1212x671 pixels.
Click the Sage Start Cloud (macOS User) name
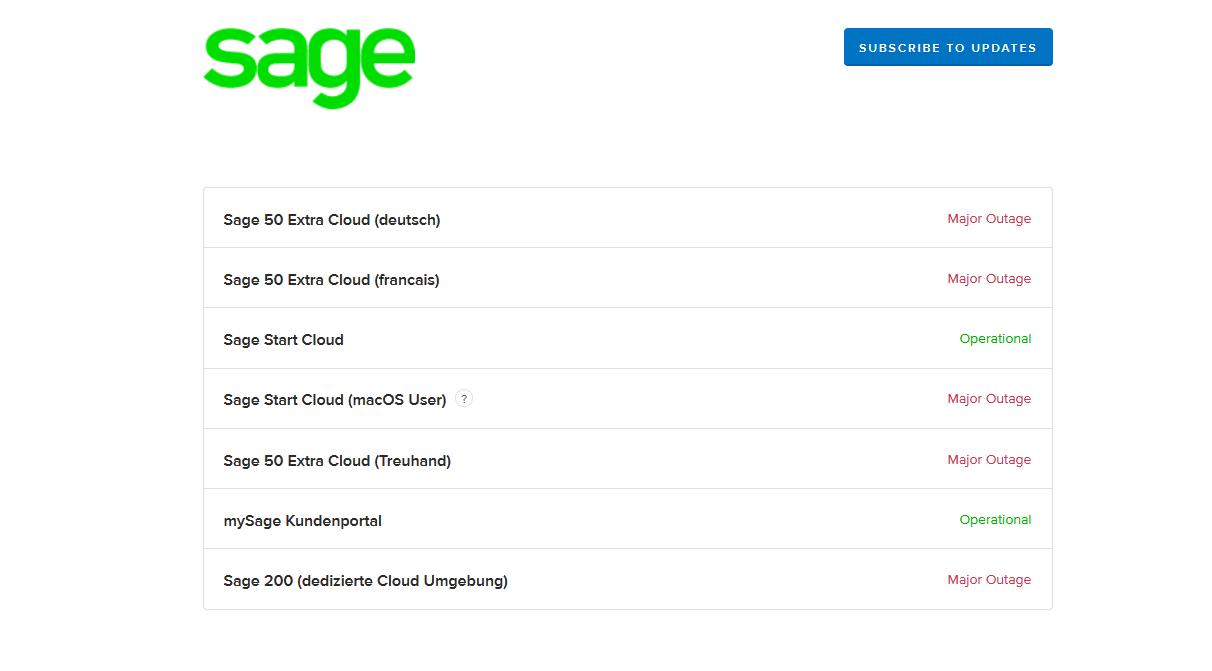coord(335,400)
